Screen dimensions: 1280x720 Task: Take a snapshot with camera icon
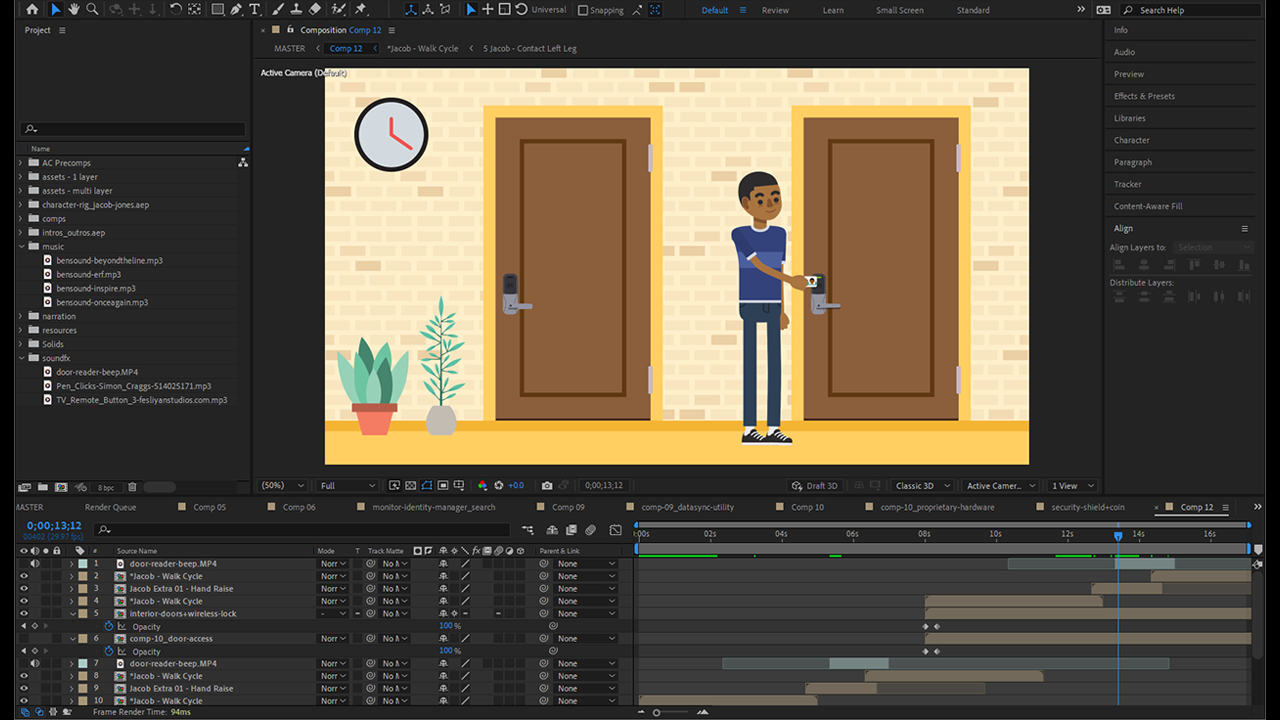547,485
